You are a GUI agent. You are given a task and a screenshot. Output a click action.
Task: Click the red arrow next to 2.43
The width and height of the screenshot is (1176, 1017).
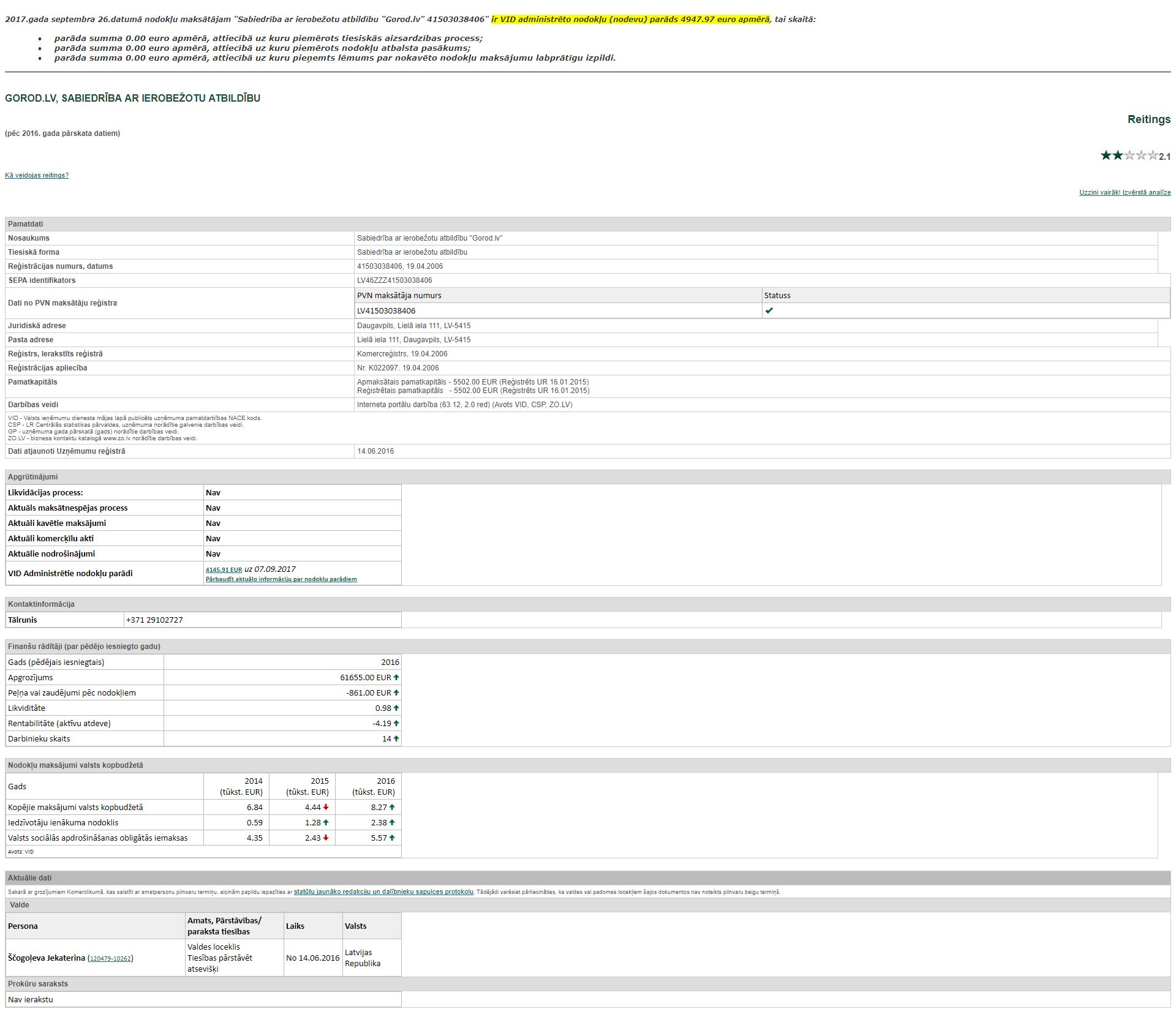pyautogui.click(x=326, y=838)
